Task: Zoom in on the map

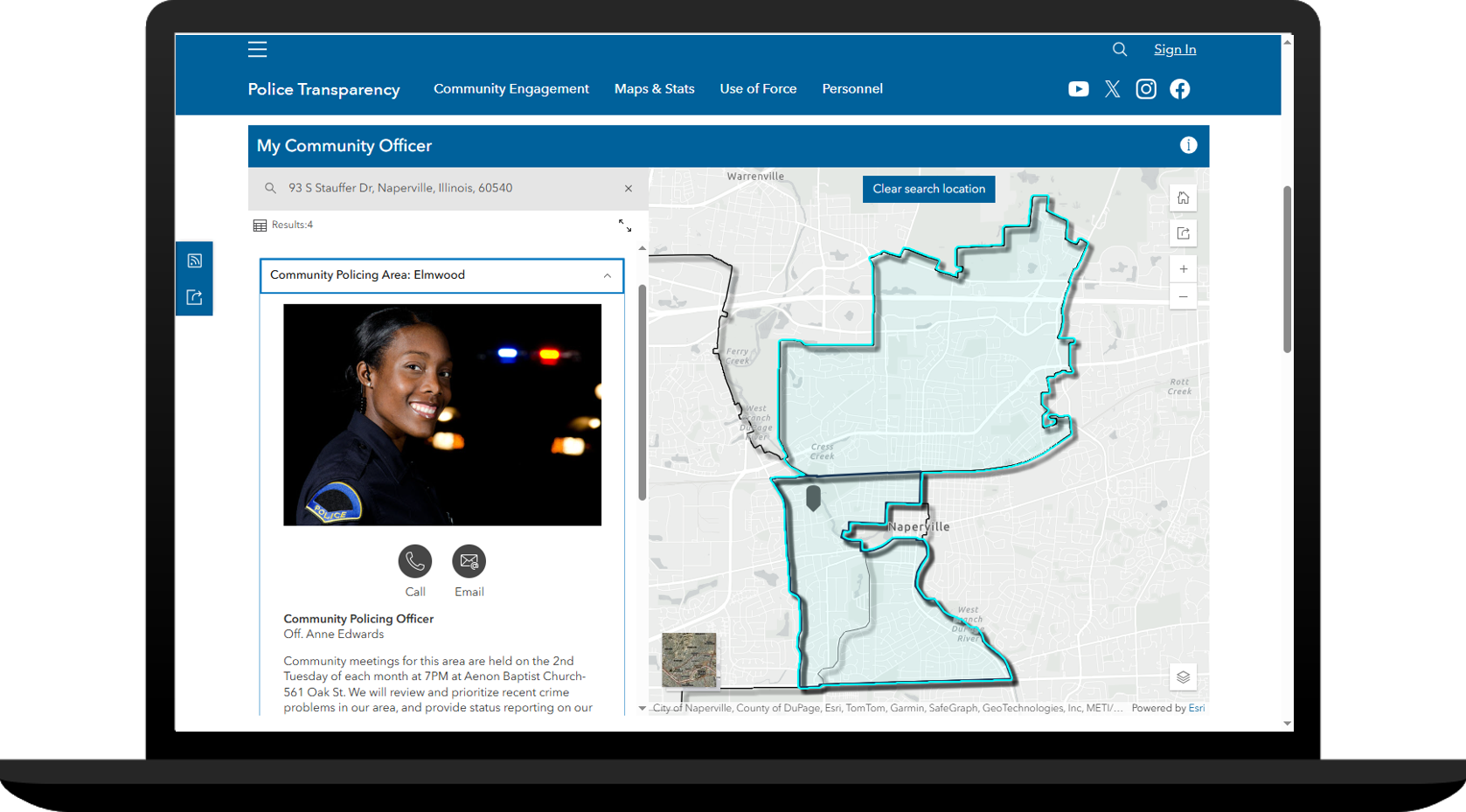Action: [1184, 269]
